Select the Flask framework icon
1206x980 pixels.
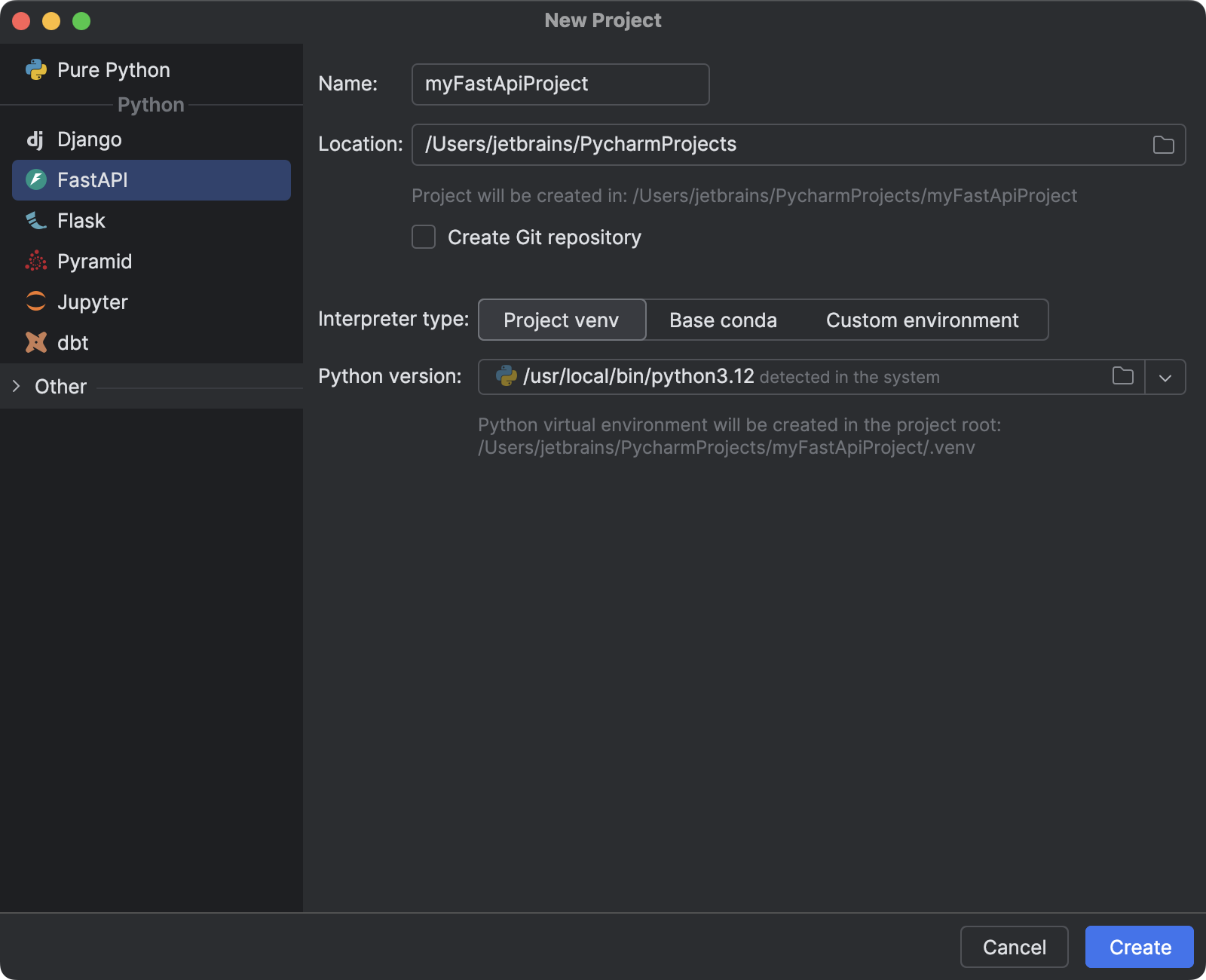35,220
